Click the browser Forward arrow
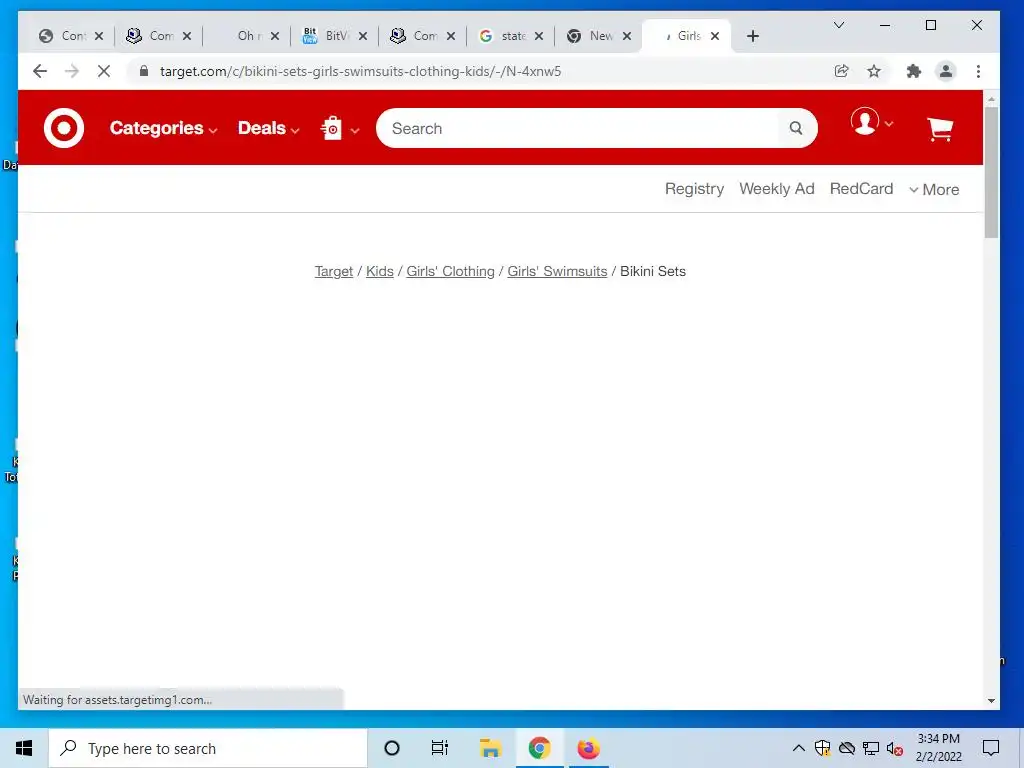This screenshot has width=1024, height=768. (72, 71)
